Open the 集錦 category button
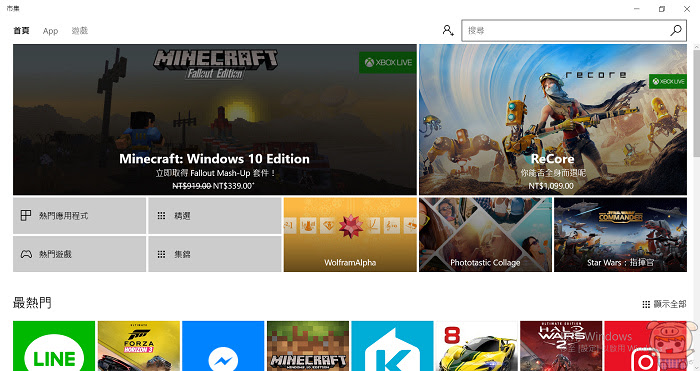The width and height of the screenshot is (700, 371). (x=214, y=254)
